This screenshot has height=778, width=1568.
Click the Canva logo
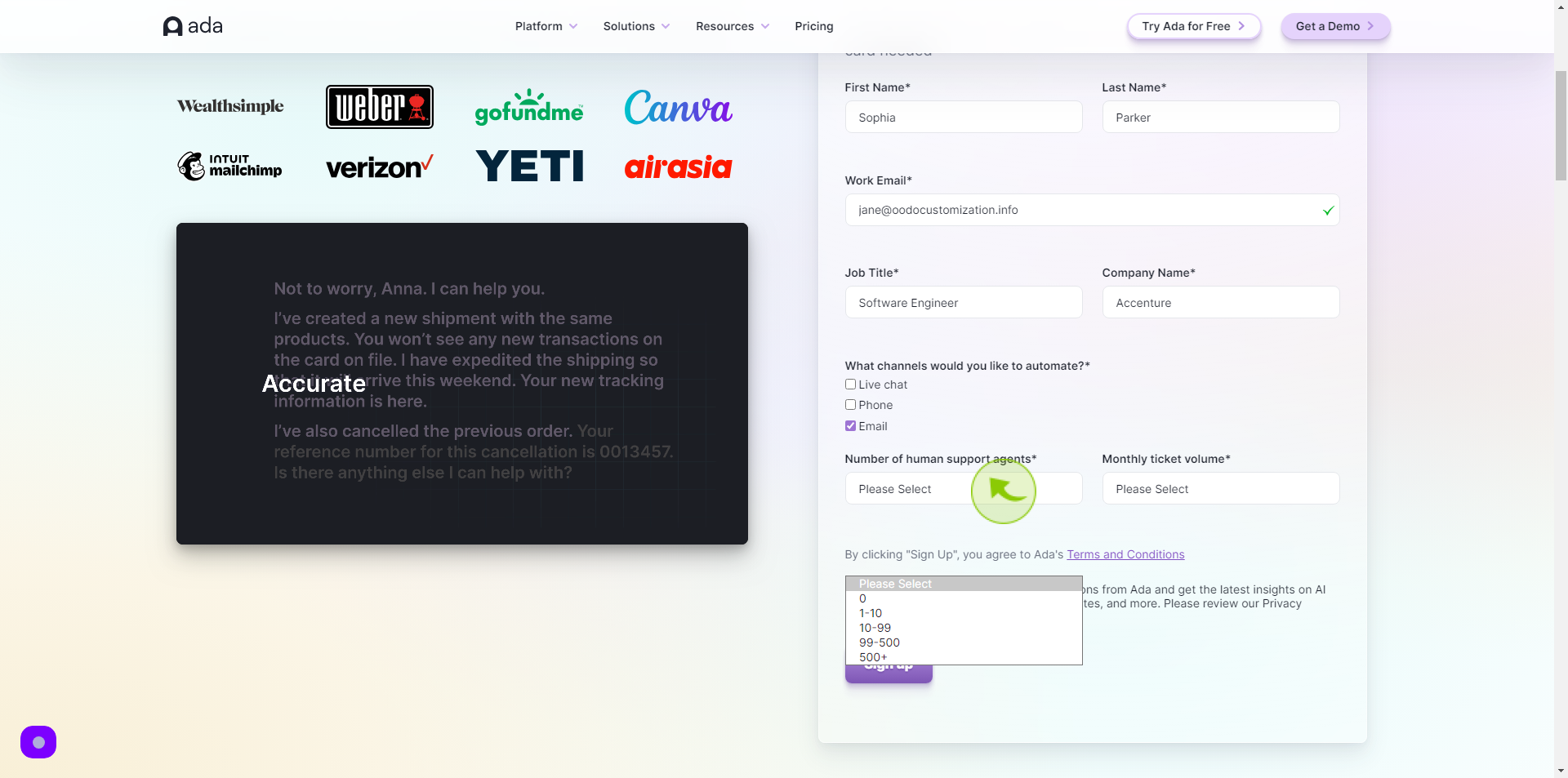678,107
